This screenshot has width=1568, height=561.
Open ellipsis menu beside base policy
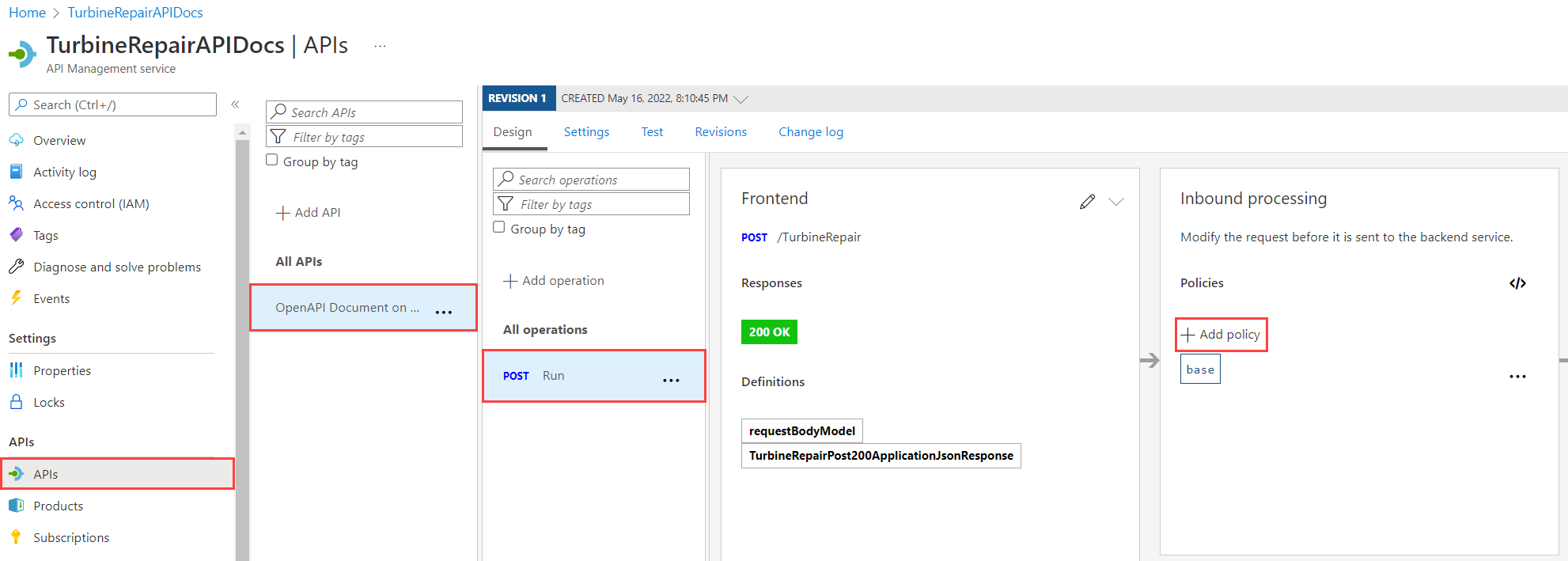(x=1517, y=377)
